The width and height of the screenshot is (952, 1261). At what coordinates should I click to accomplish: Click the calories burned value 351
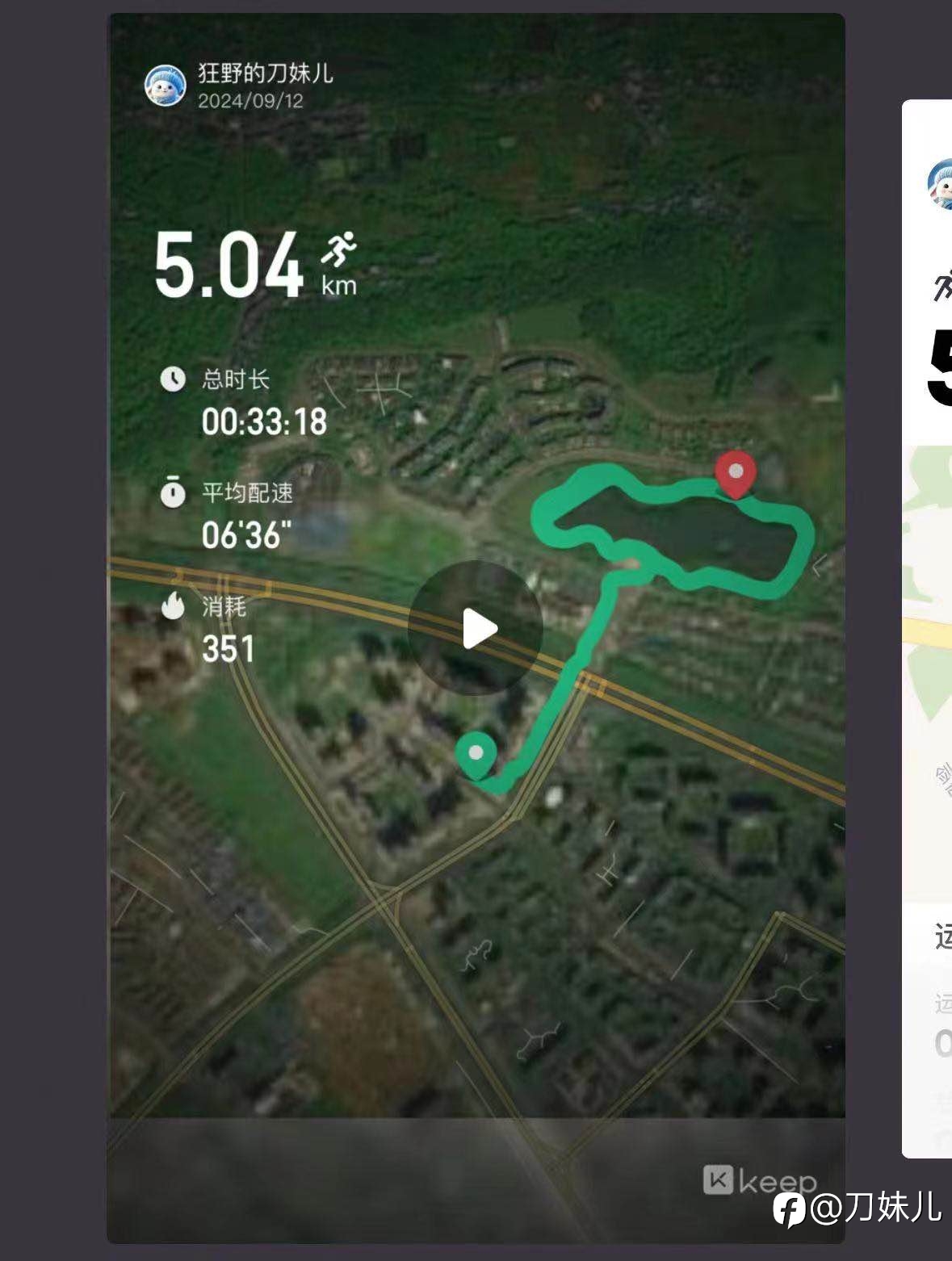click(x=228, y=649)
